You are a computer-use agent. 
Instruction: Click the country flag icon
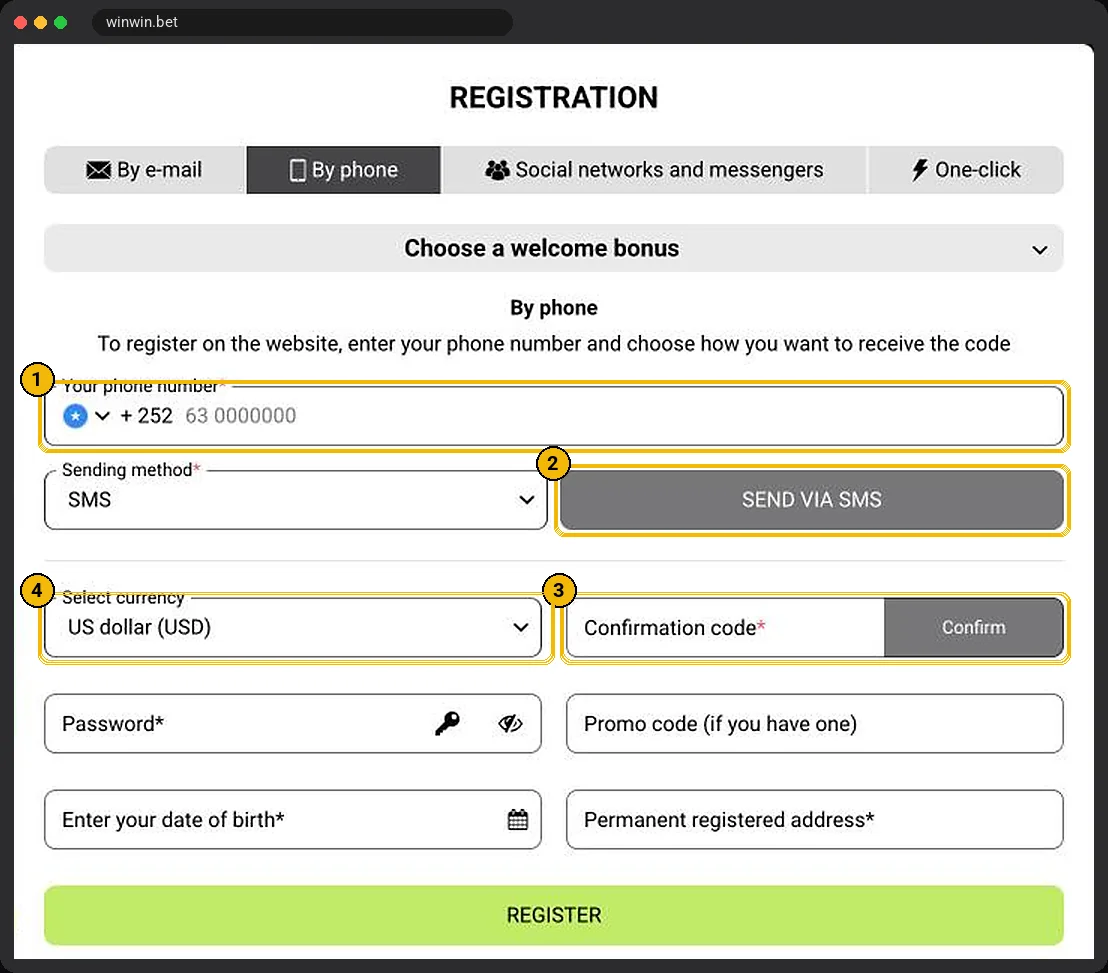pos(76,415)
